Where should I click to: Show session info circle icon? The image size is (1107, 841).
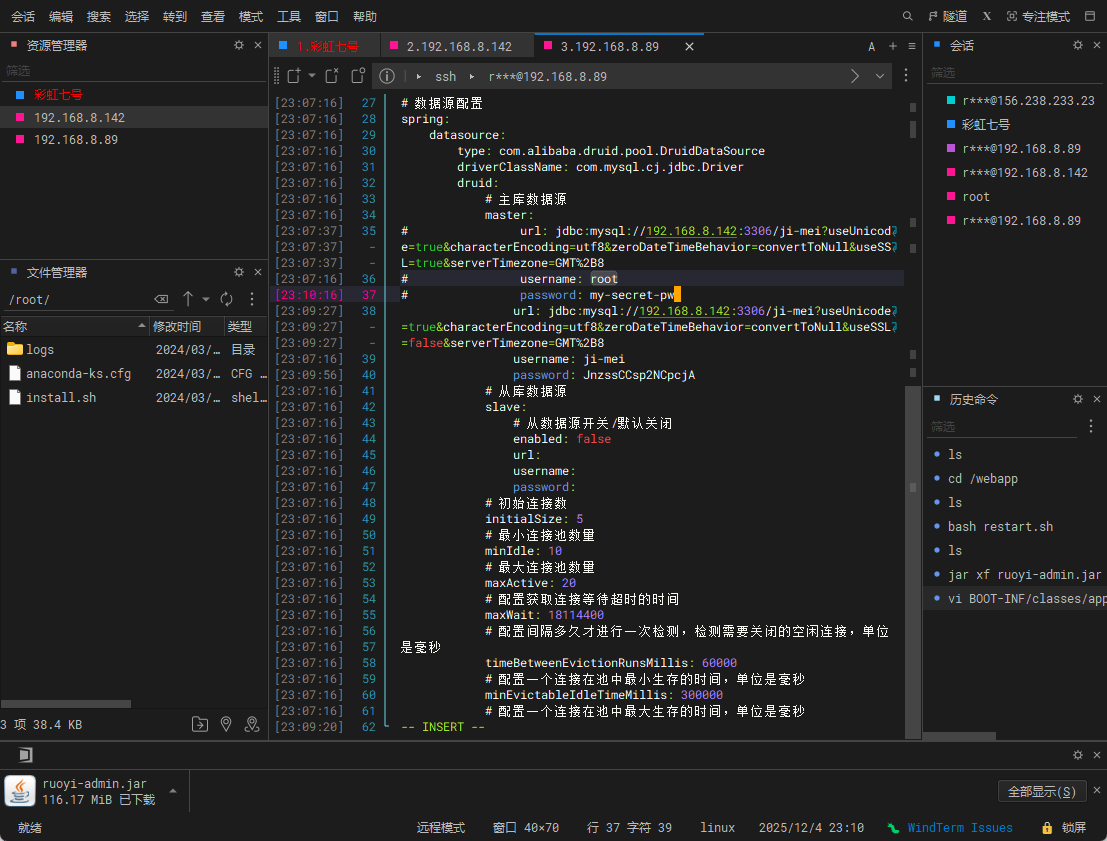[387, 76]
